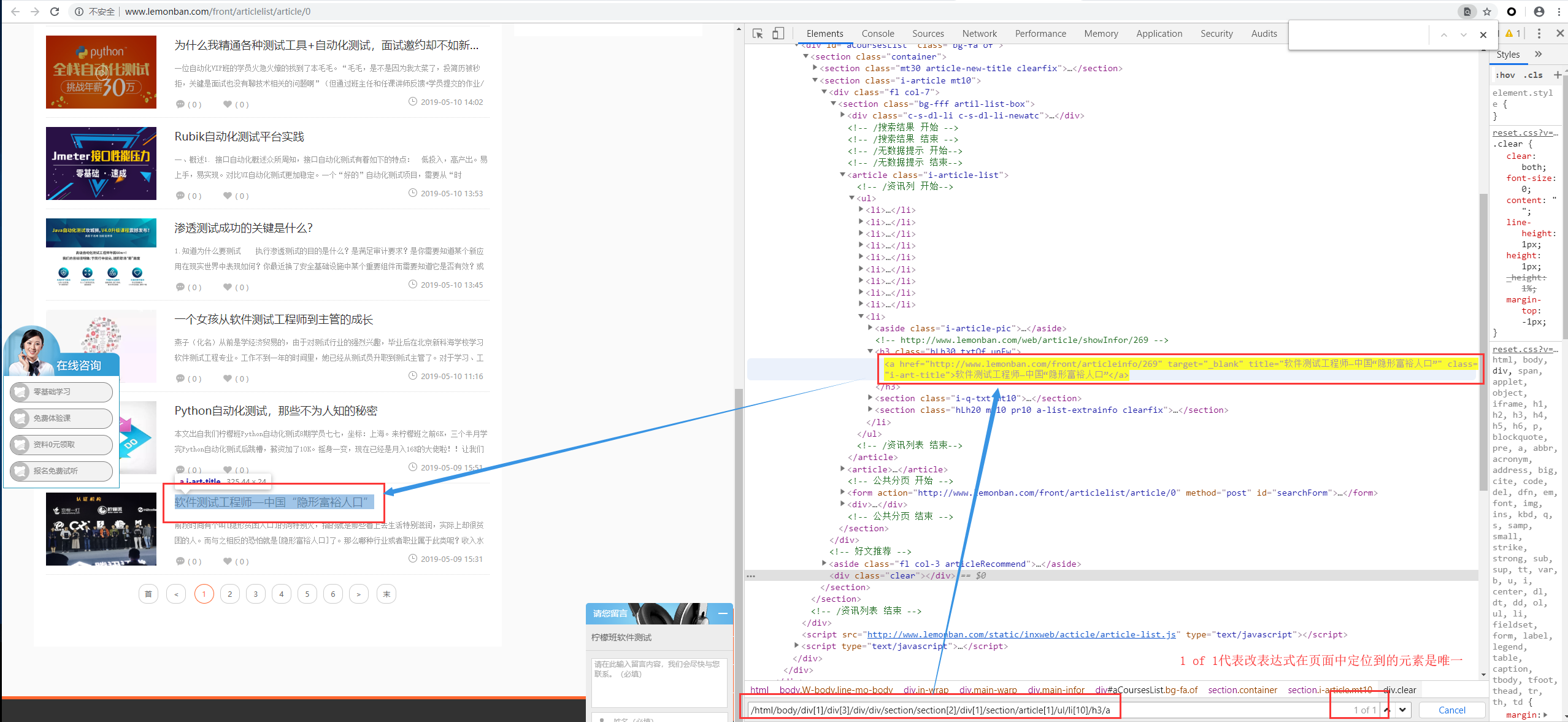Viewport: 1568px width, 722px height.
Task: Open the Network tab
Action: (979, 34)
